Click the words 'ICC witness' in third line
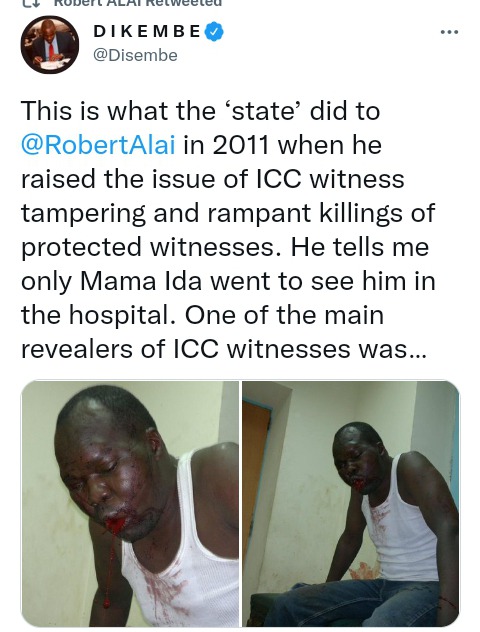The image size is (480, 632). (x=330, y=179)
